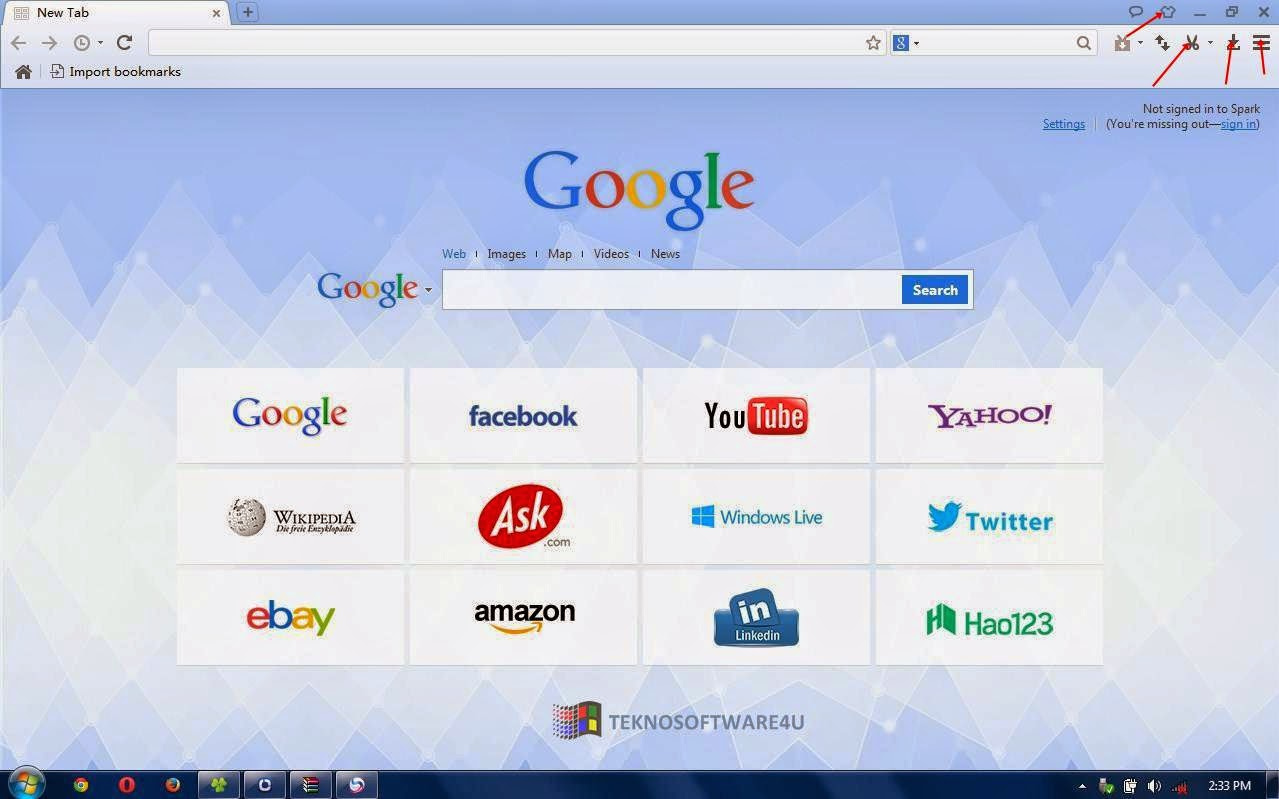Screen dimensions: 1279x799
Task: Open the speech bubble feedback icon
Action: pos(1136,12)
